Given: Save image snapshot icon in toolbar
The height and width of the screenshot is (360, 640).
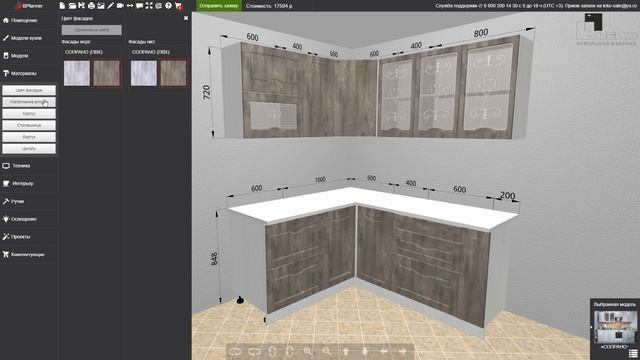Looking at the screenshot, I should click(x=101, y=6).
